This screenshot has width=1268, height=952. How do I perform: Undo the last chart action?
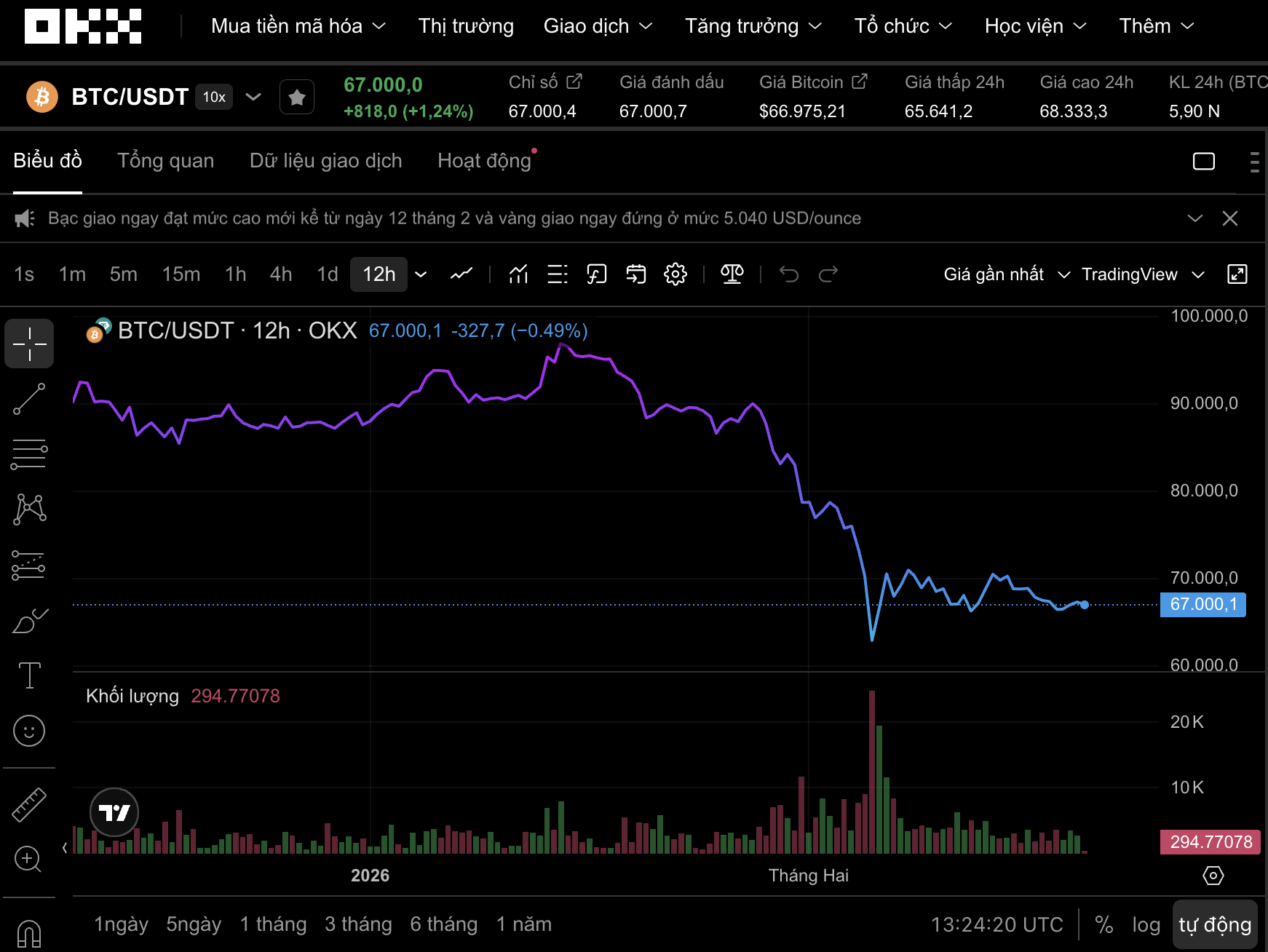coord(790,274)
